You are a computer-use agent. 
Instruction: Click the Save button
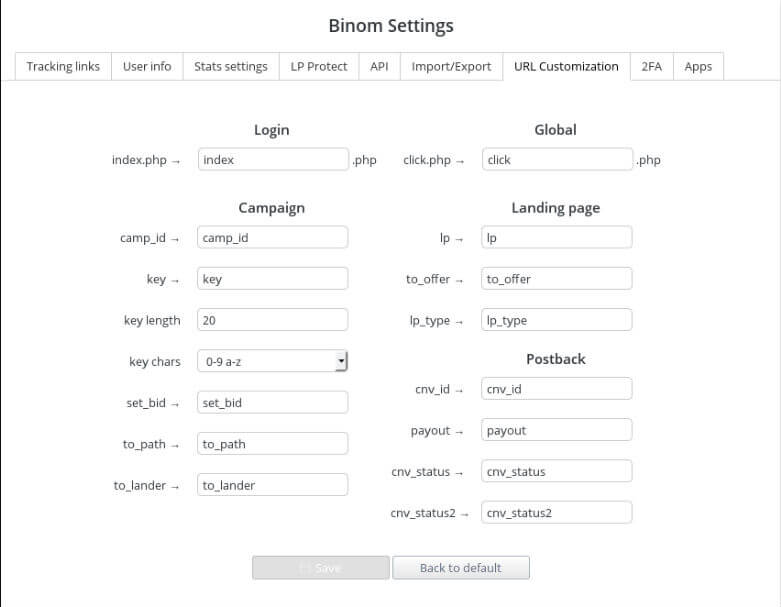point(321,568)
